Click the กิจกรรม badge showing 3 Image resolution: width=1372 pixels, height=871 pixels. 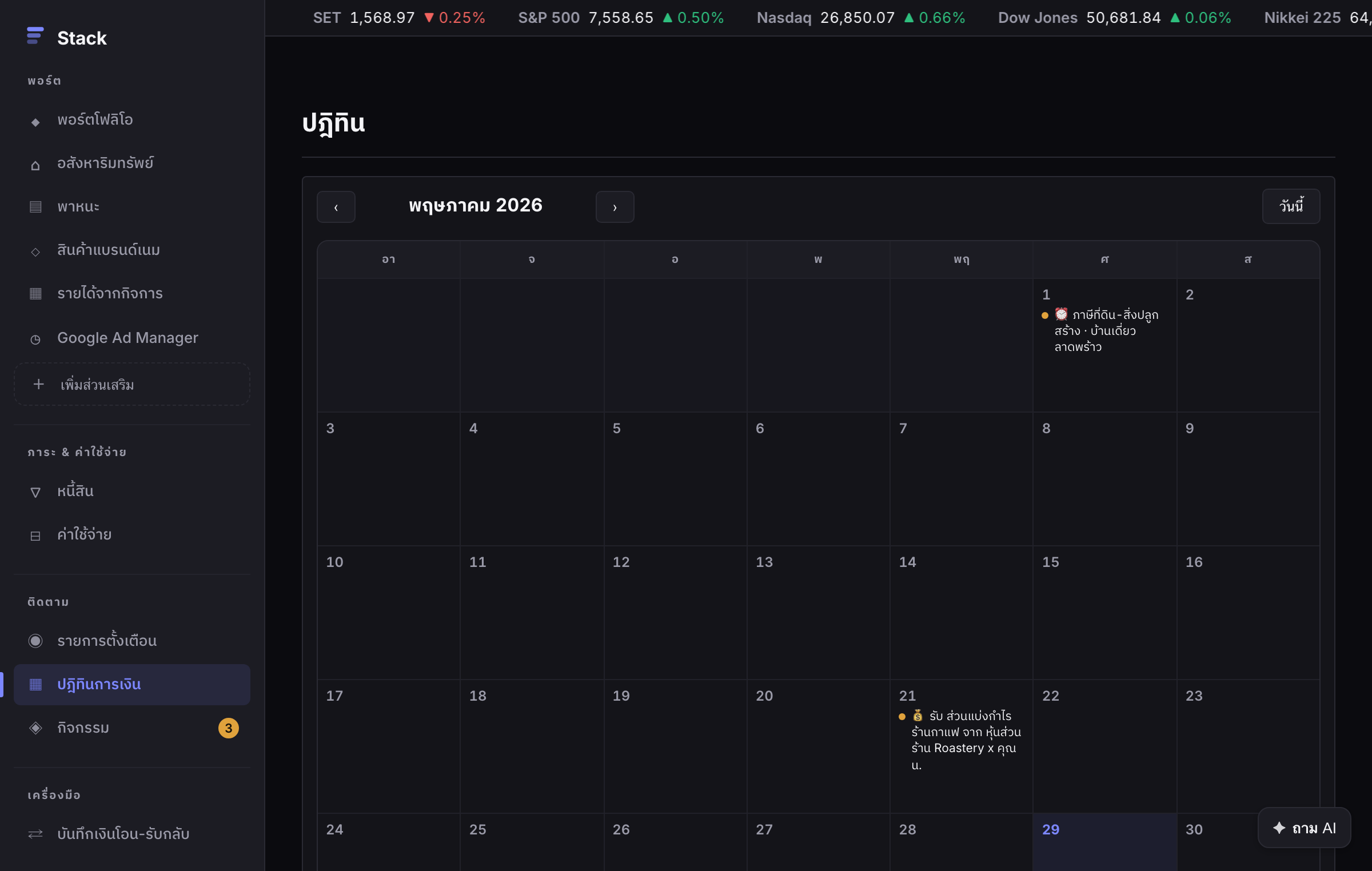(x=229, y=728)
